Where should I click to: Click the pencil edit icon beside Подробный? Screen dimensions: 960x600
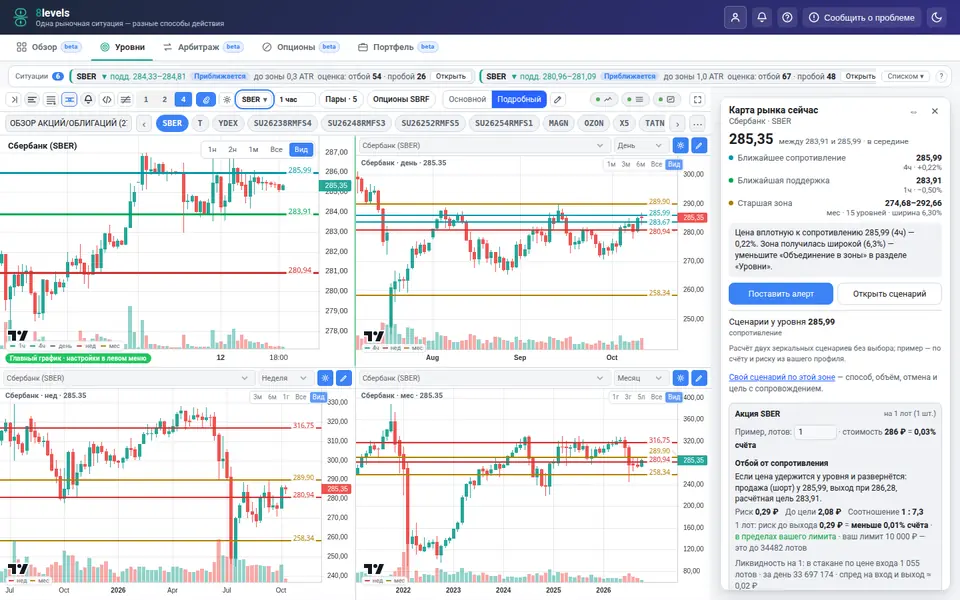pyautogui.click(x=557, y=99)
